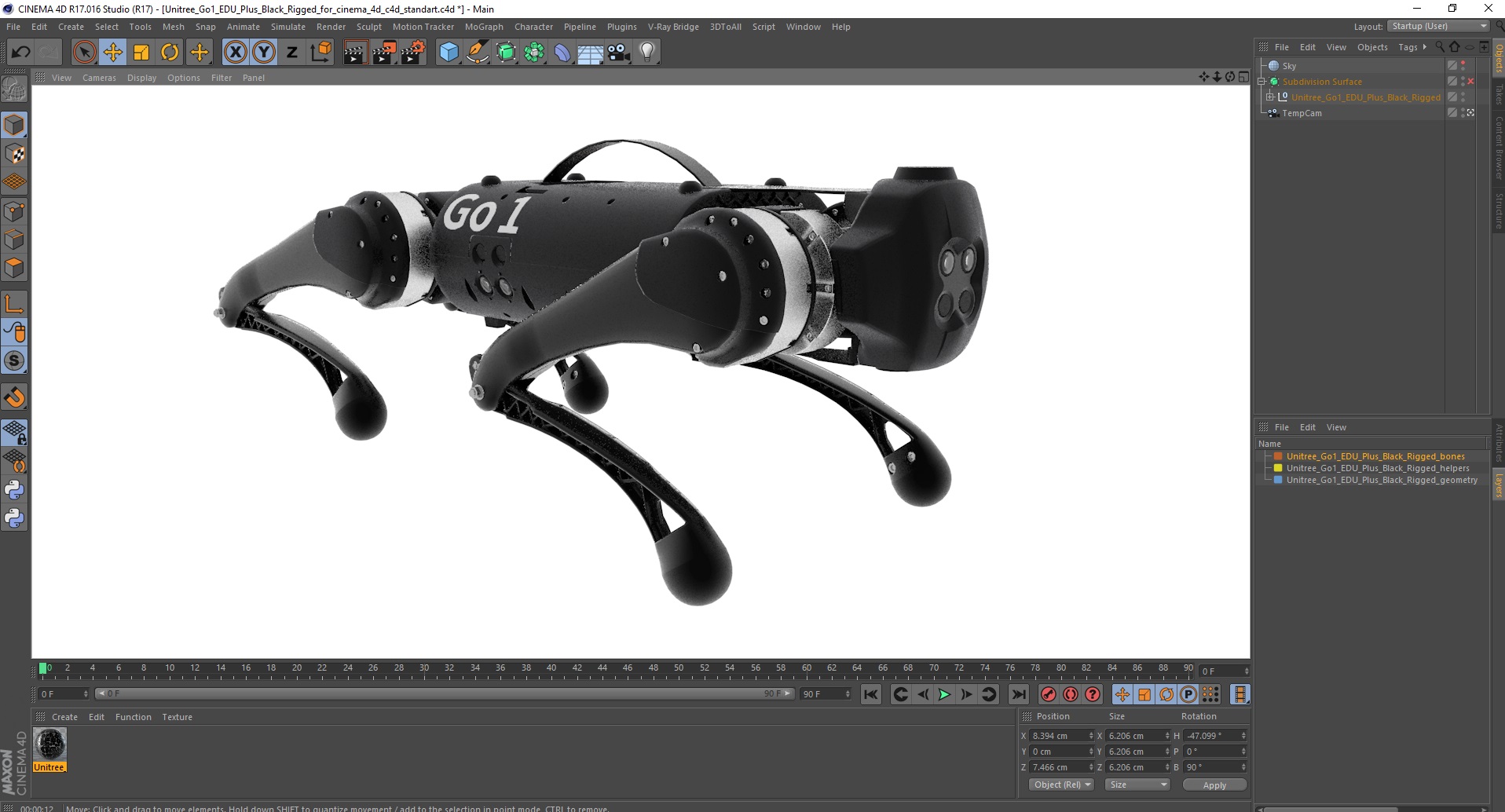
Task: Expand Unitree_Go1_EDU_Plus_Black_Rigged object node
Action: click(x=1269, y=97)
